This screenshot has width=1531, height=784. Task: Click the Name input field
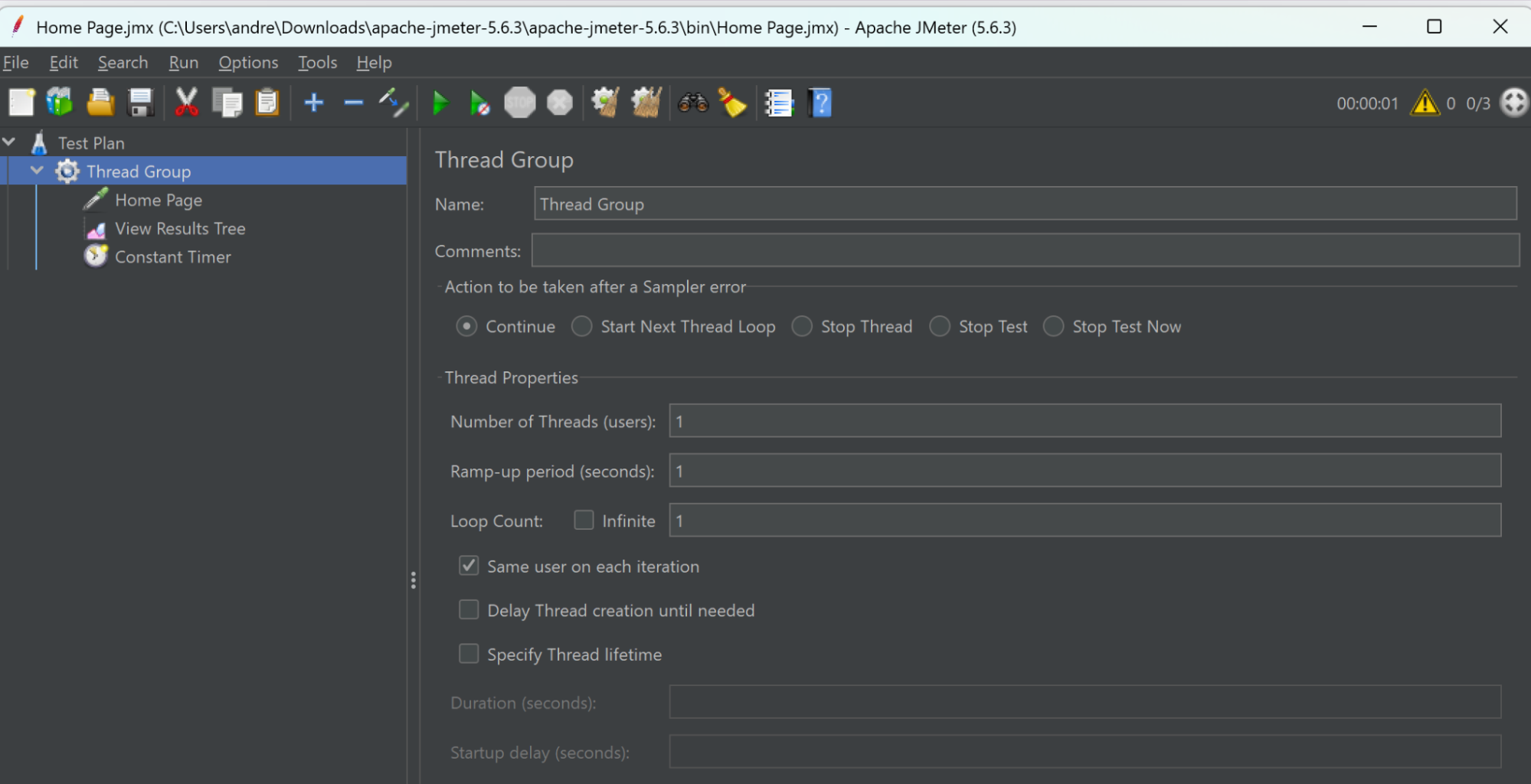point(1025,204)
